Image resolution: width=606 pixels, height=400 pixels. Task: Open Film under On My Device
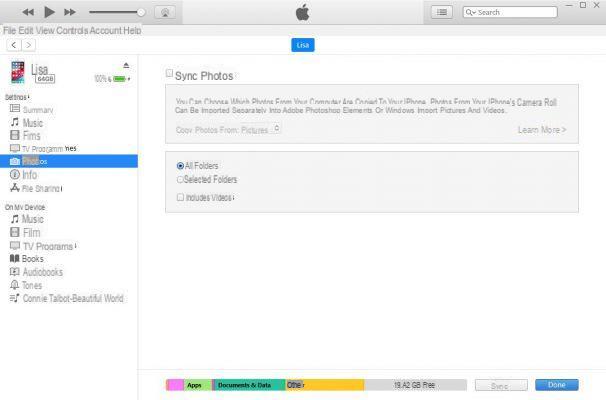point(25,232)
